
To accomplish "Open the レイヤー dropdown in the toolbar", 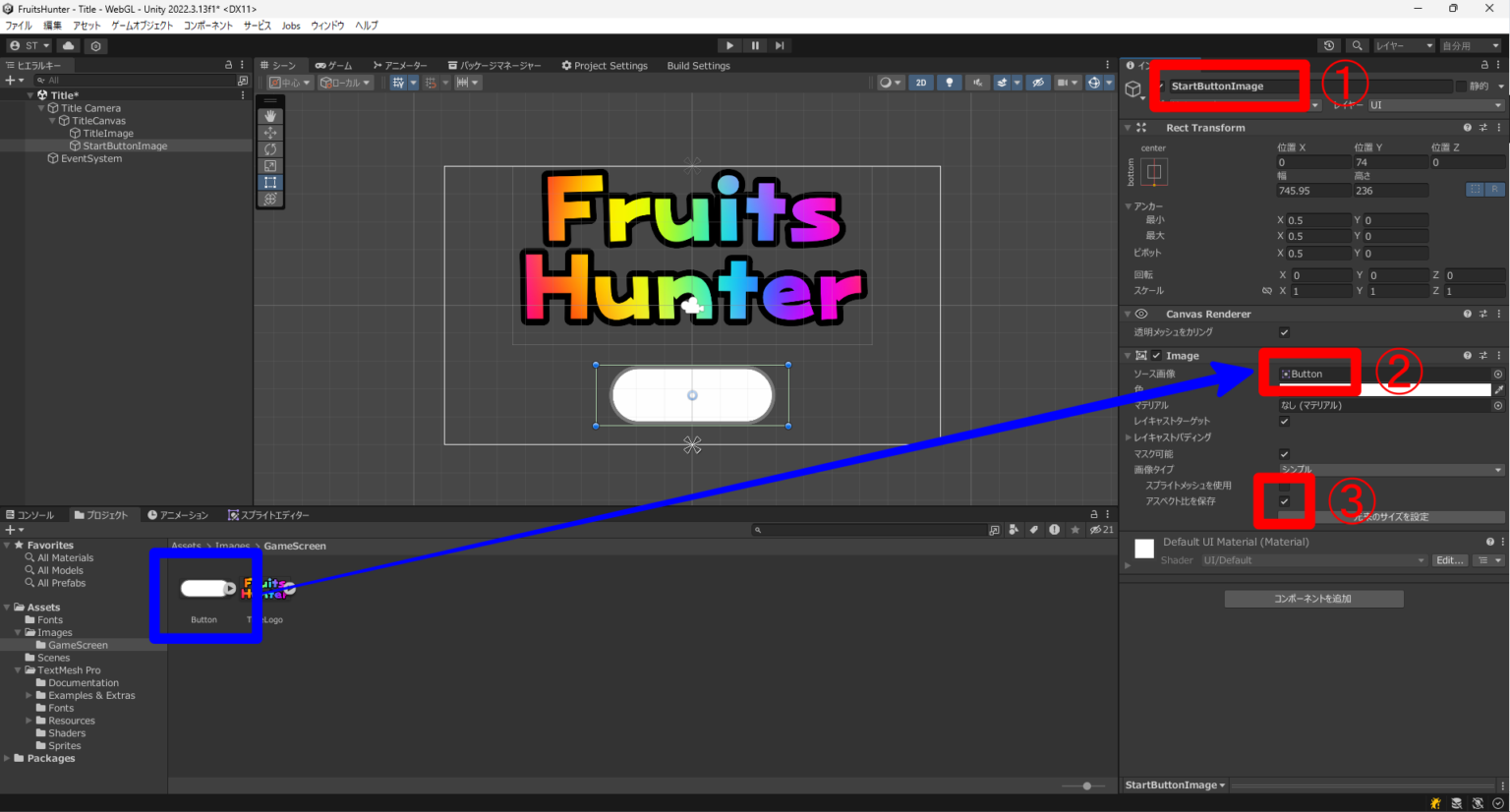I will [x=1404, y=45].
